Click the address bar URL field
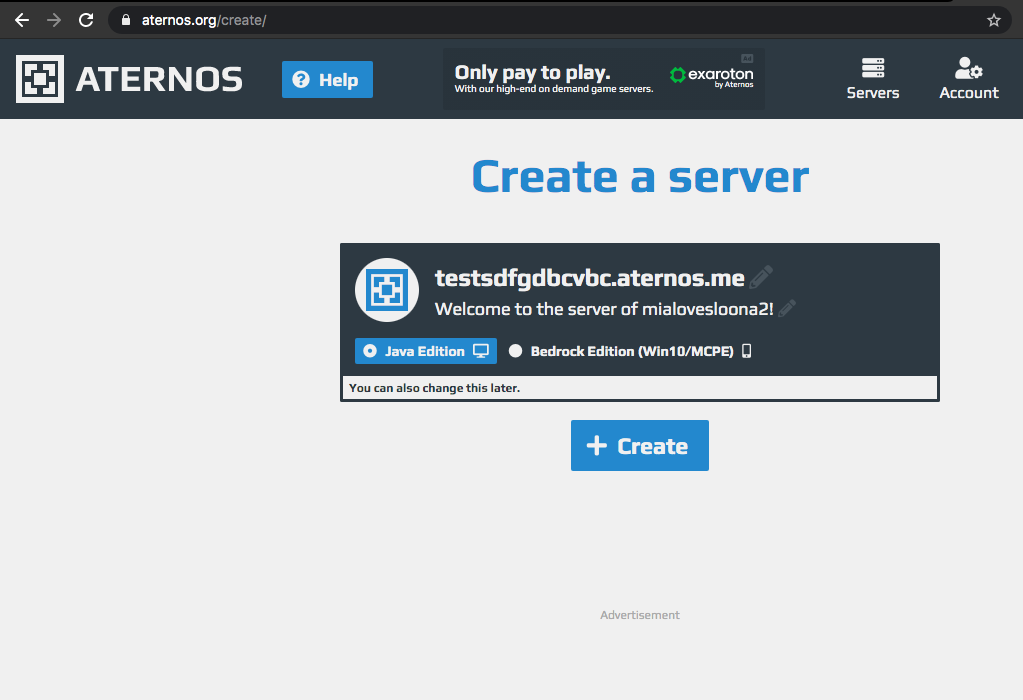Image resolution: width=1023 pixels, height=700 pixels. pos(560,20)
